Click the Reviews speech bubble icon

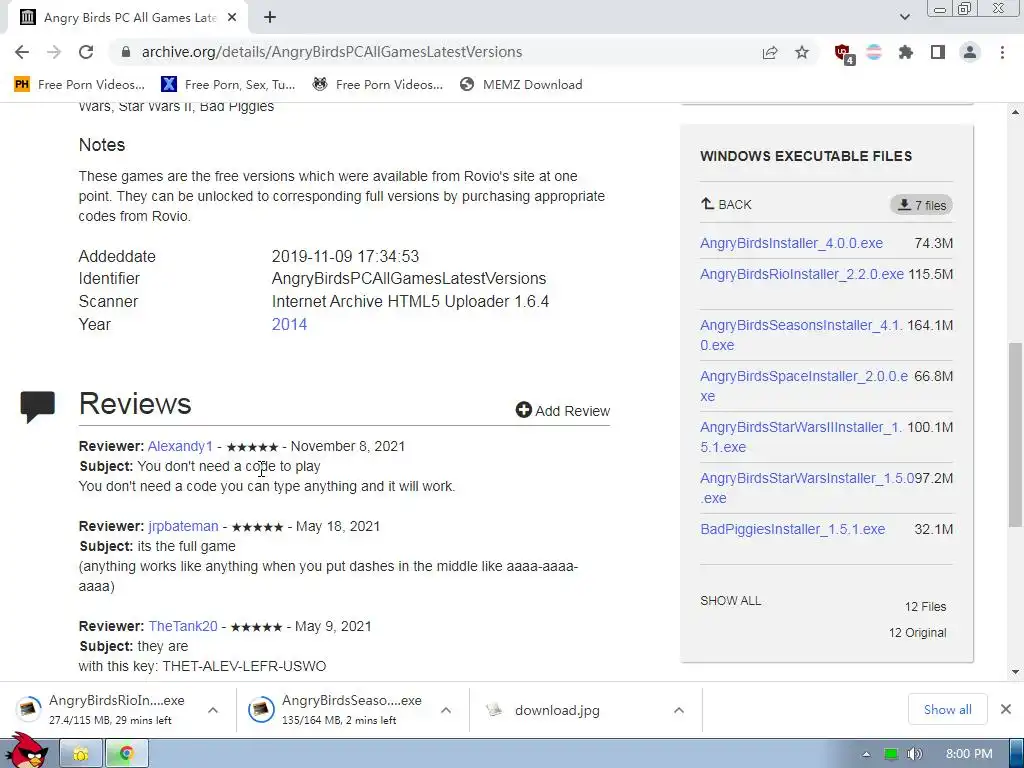[37, 407]
